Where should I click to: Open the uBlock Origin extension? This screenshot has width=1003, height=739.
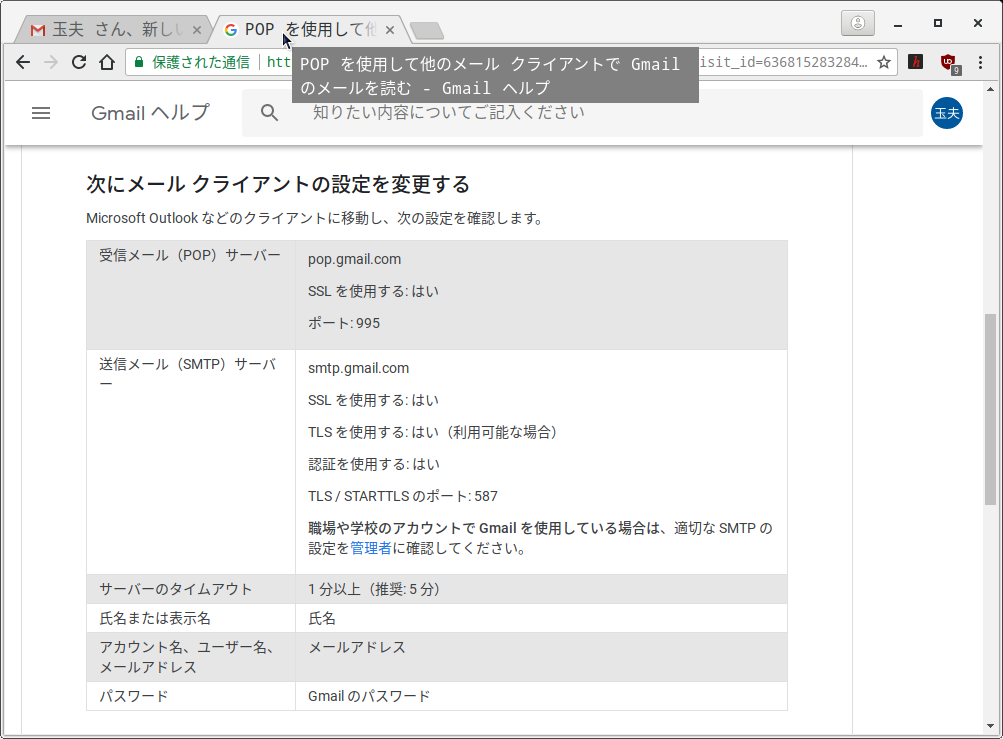click(x=949, y=63)
